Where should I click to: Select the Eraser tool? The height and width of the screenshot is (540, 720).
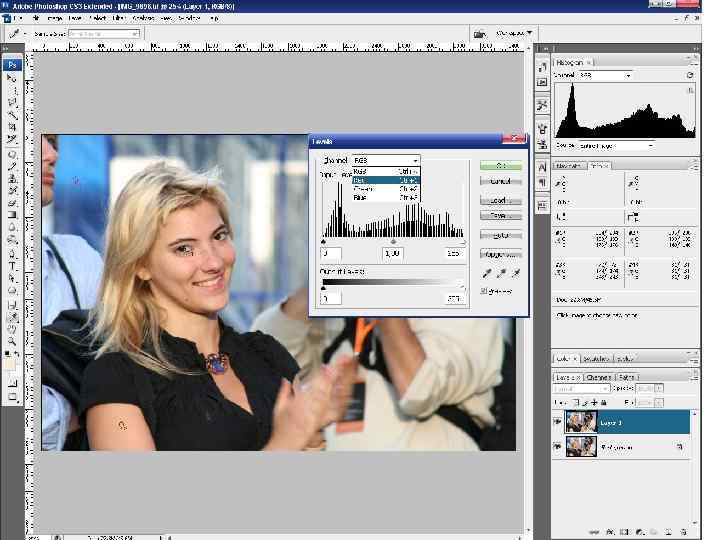[12, 202]
